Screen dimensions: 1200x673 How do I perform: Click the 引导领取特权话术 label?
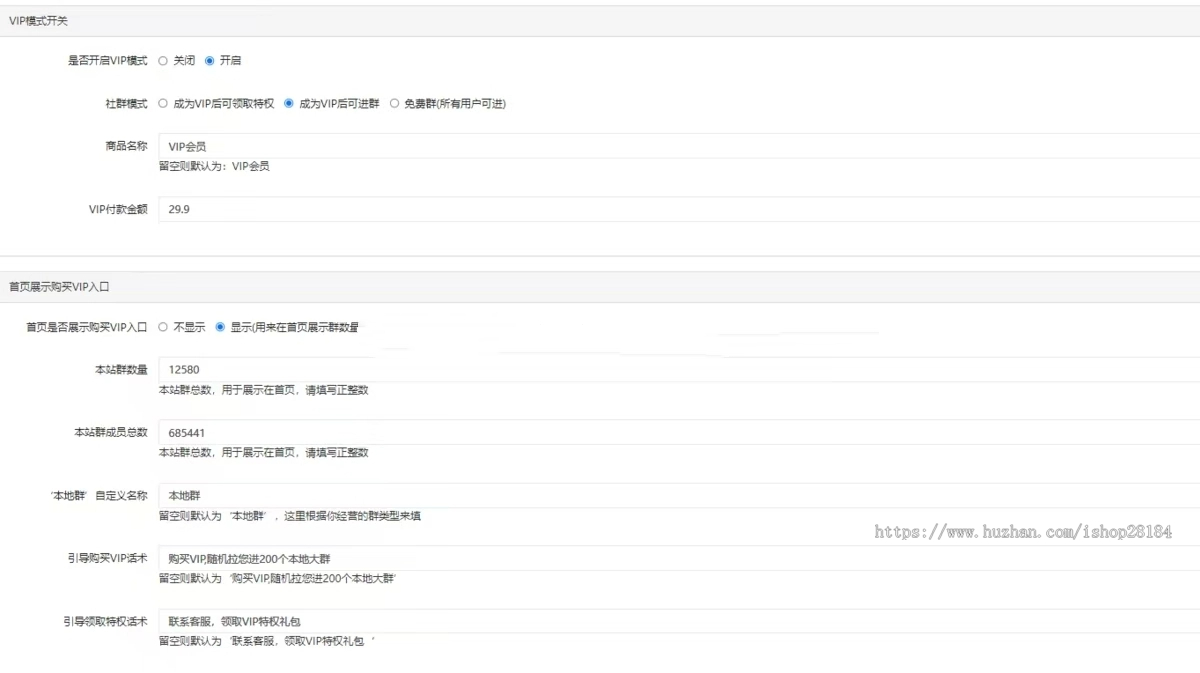[105, 621]
